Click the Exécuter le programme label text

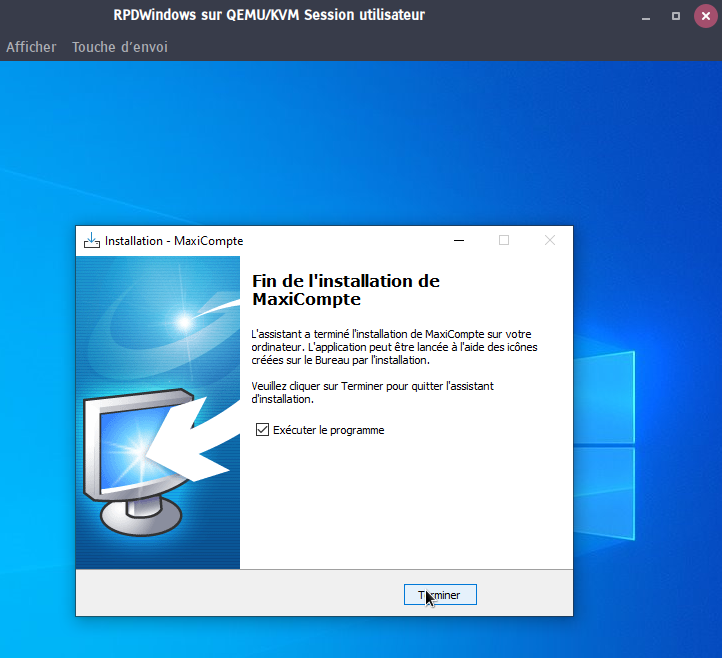click(x=328, y=430)
